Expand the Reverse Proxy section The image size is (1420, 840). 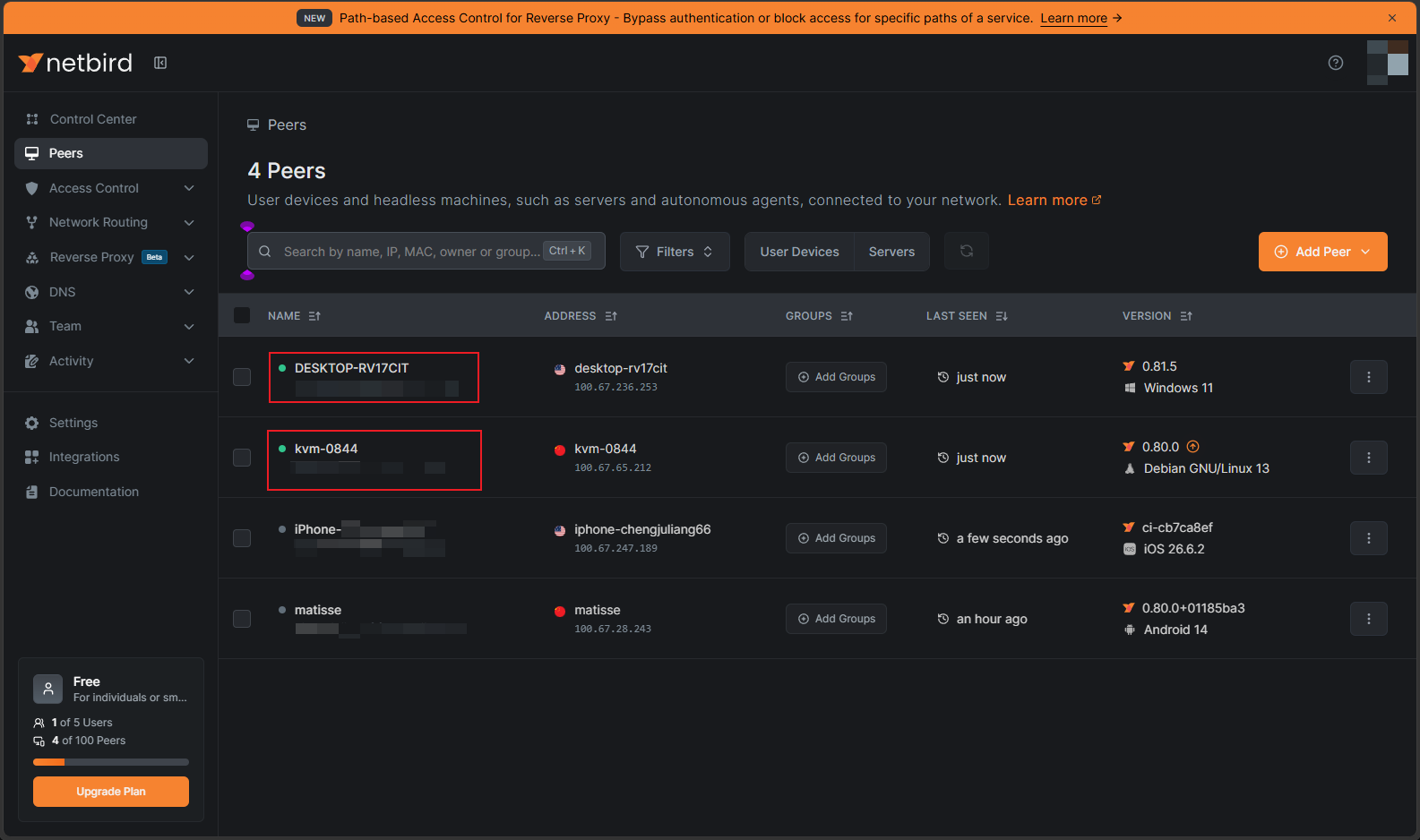tap(111, 257)
